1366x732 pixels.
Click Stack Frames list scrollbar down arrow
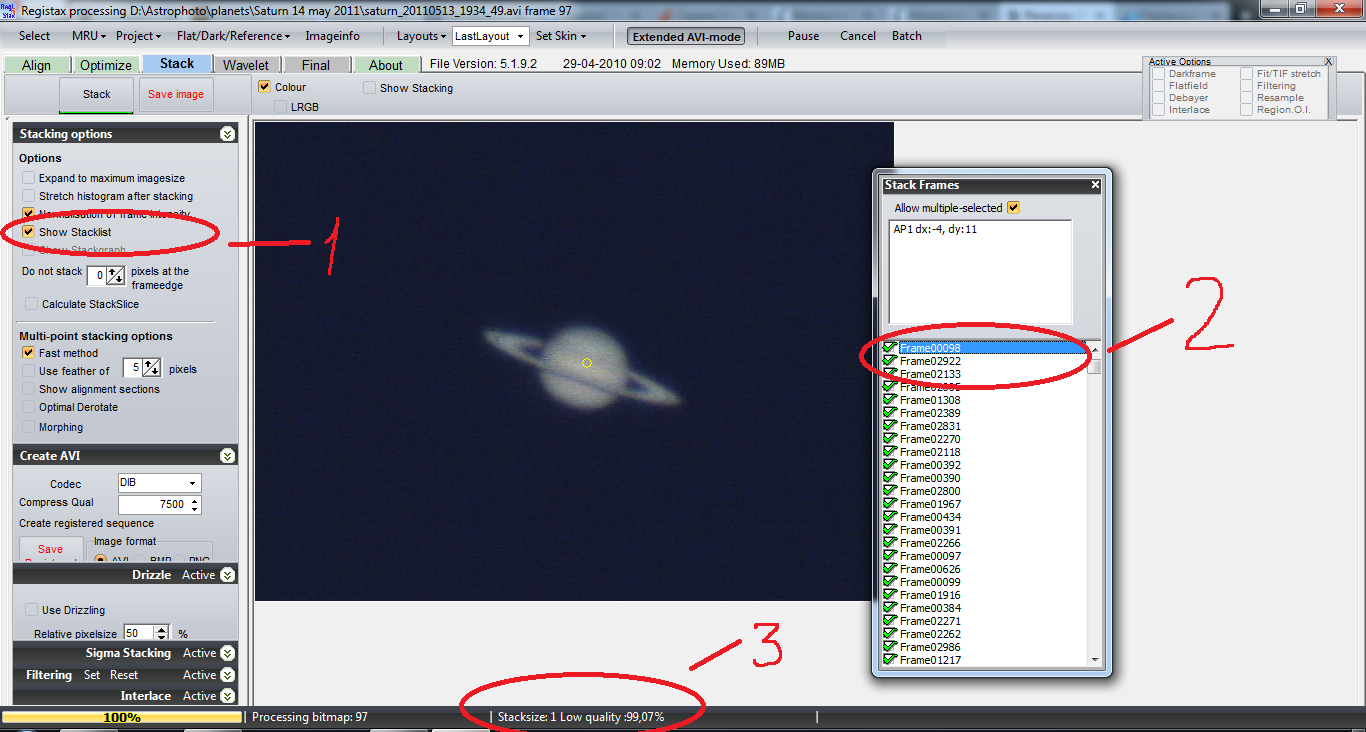point(1095,660)
